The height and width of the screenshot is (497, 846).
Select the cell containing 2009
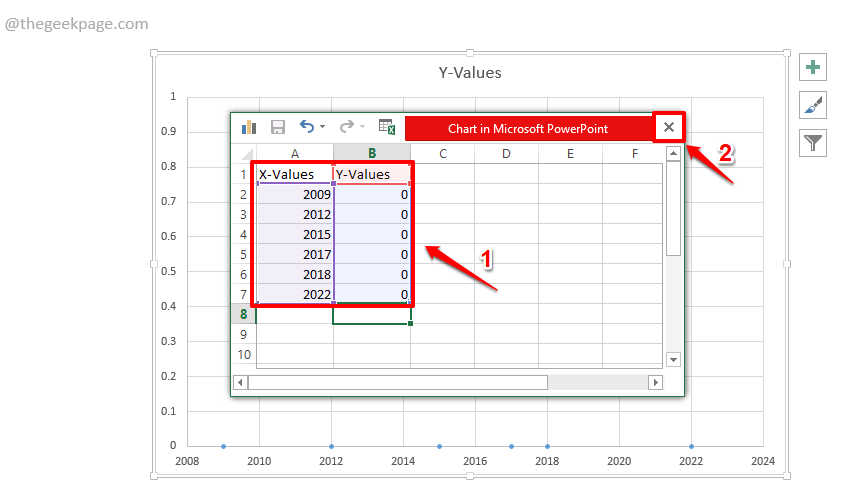click(295, 194)
